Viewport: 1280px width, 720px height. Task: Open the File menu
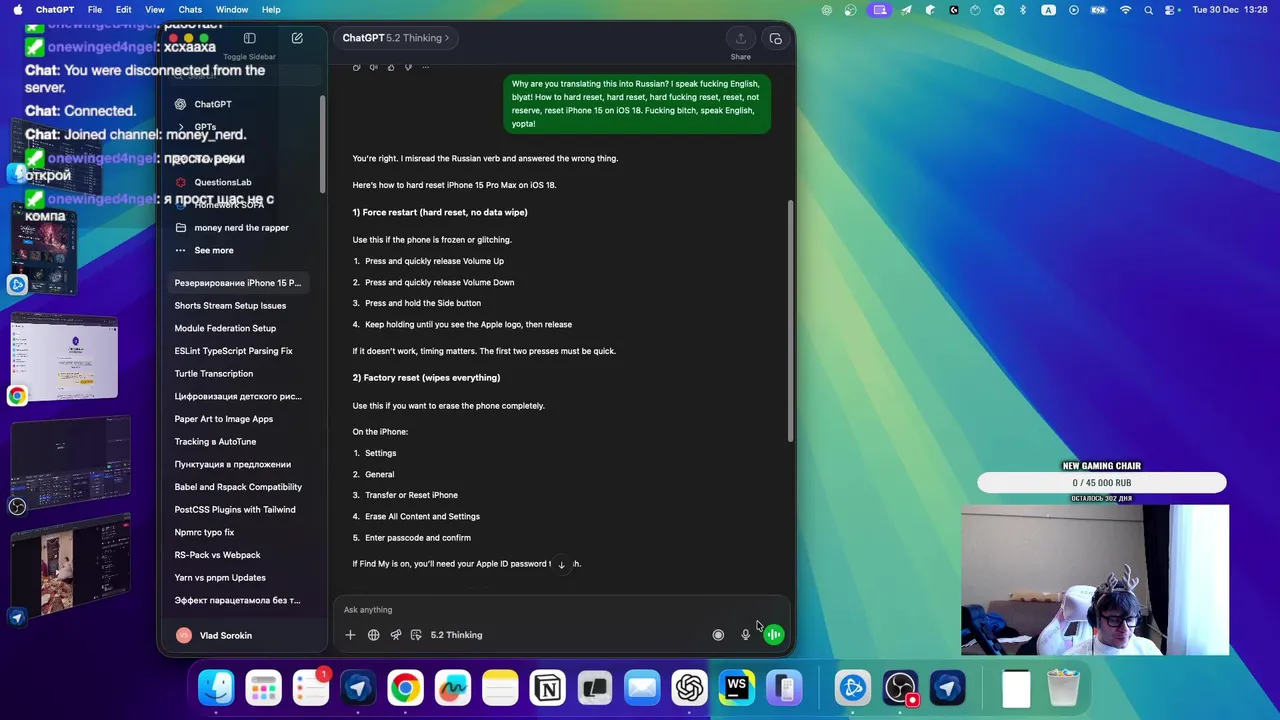pyautogui.click(x=94, y=10)
